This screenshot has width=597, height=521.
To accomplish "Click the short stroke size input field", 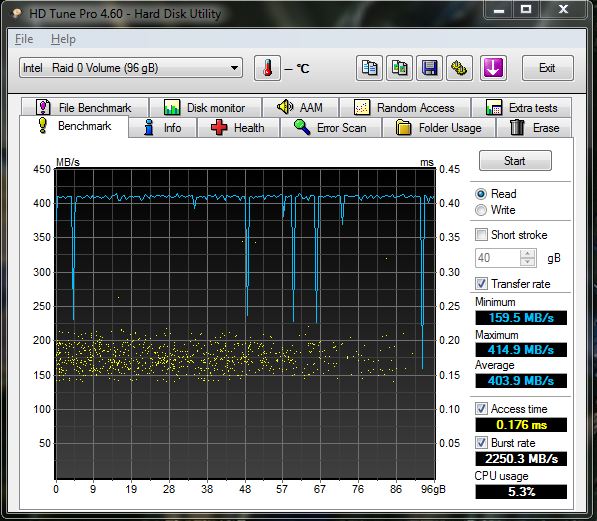I will pos(497,258).
